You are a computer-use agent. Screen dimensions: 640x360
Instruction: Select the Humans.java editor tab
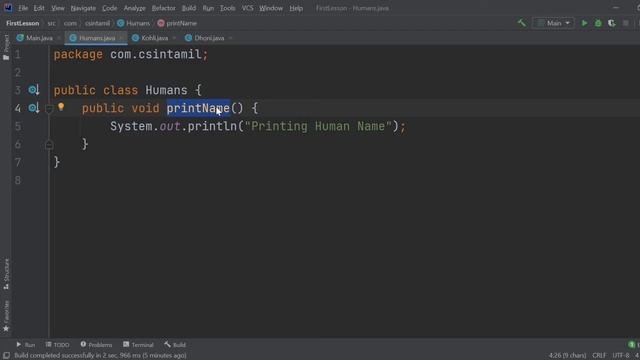point(97,38)
